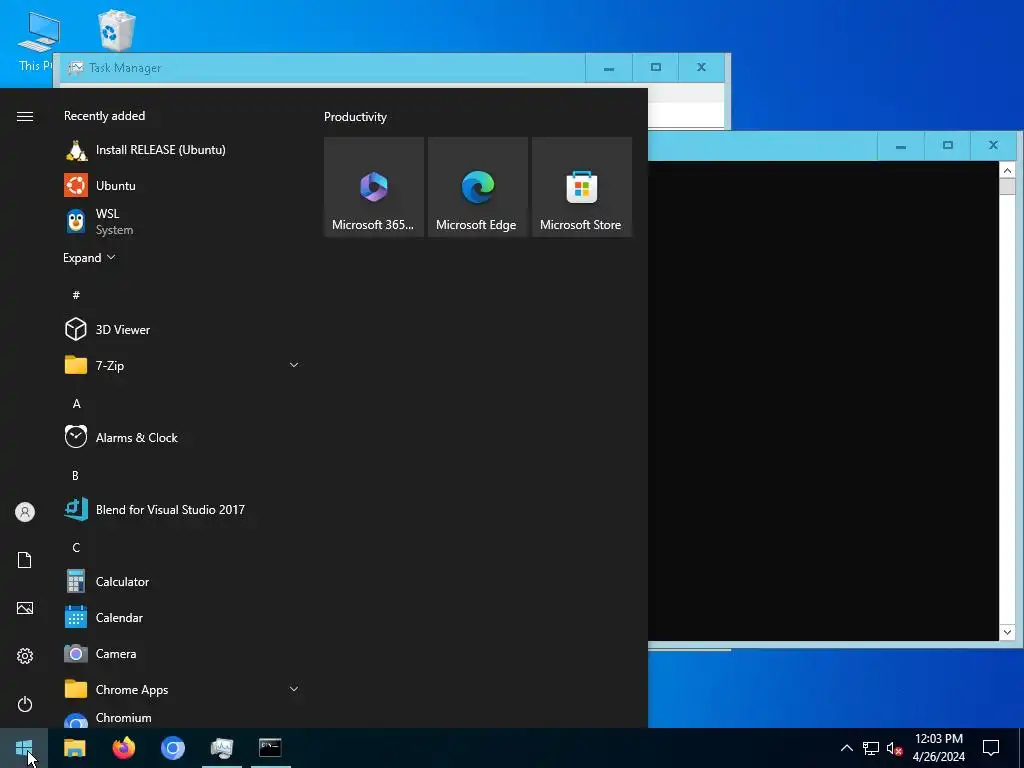
Task: Open 3D Viewer app
Action: pos(182,330)
